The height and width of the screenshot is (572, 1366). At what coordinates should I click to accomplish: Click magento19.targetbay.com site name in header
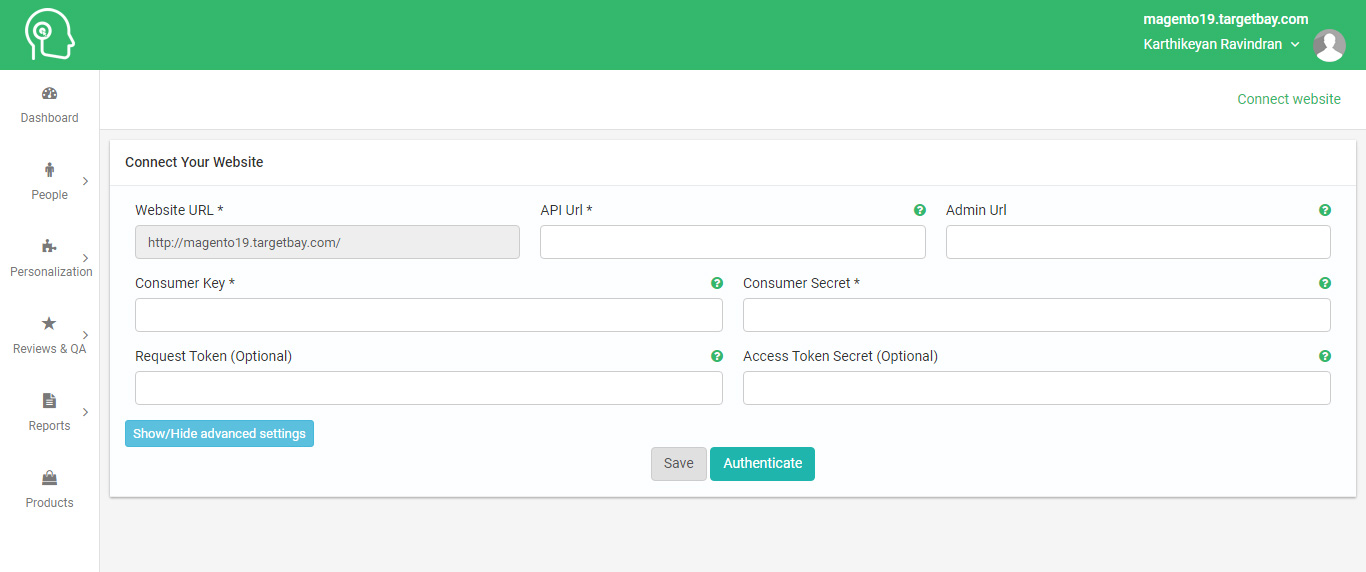coord(1226,19)
